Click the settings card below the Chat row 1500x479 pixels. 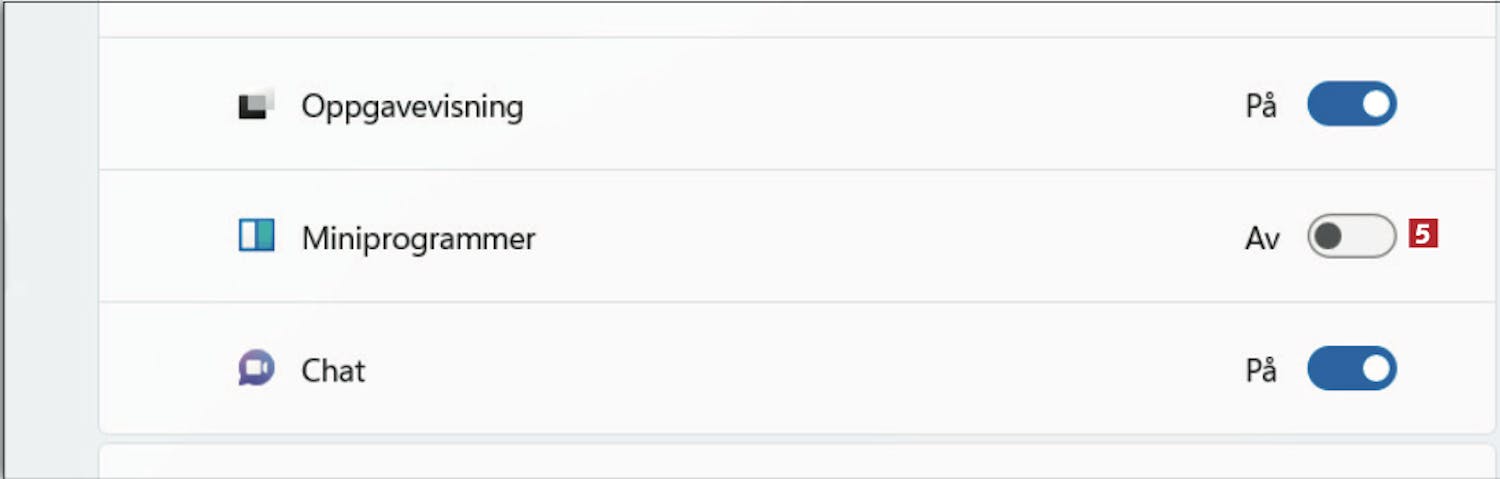pyautogui.click(x=798, y=461)
